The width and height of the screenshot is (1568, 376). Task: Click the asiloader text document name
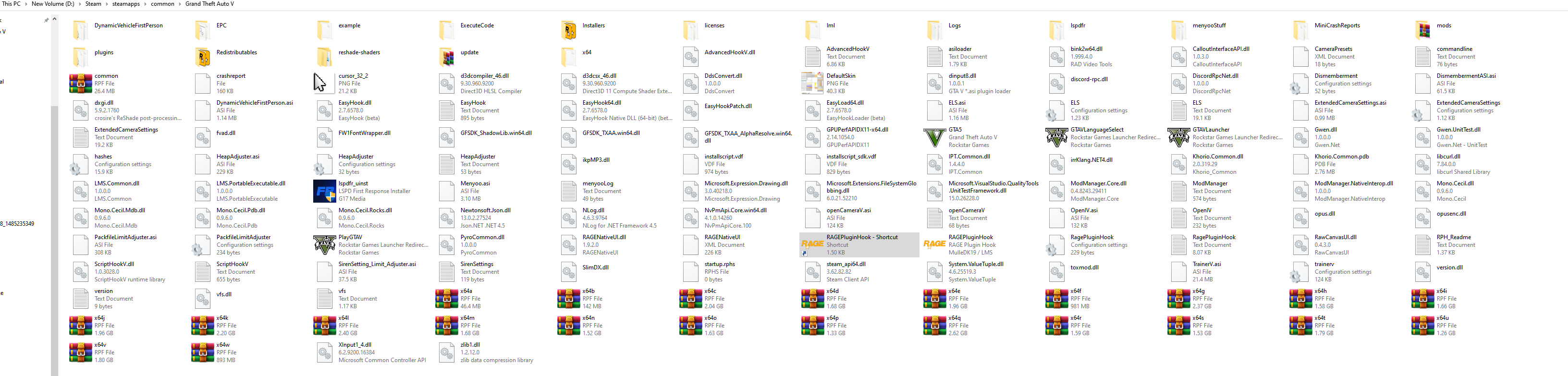coord(960,49)
